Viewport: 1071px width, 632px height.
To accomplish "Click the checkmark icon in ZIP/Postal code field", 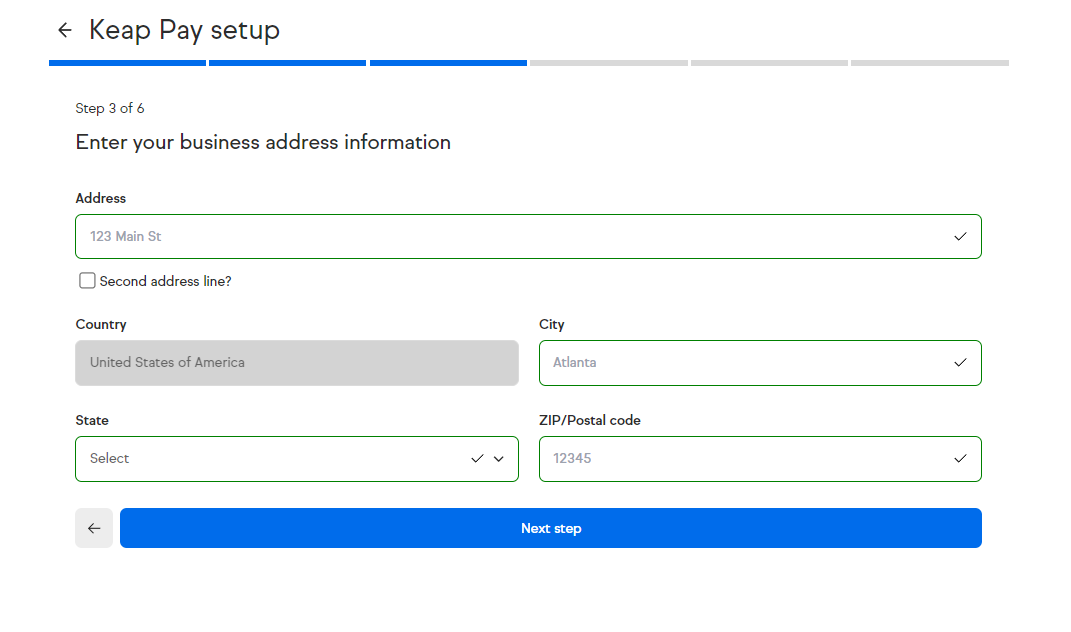I will coord(960,458).
